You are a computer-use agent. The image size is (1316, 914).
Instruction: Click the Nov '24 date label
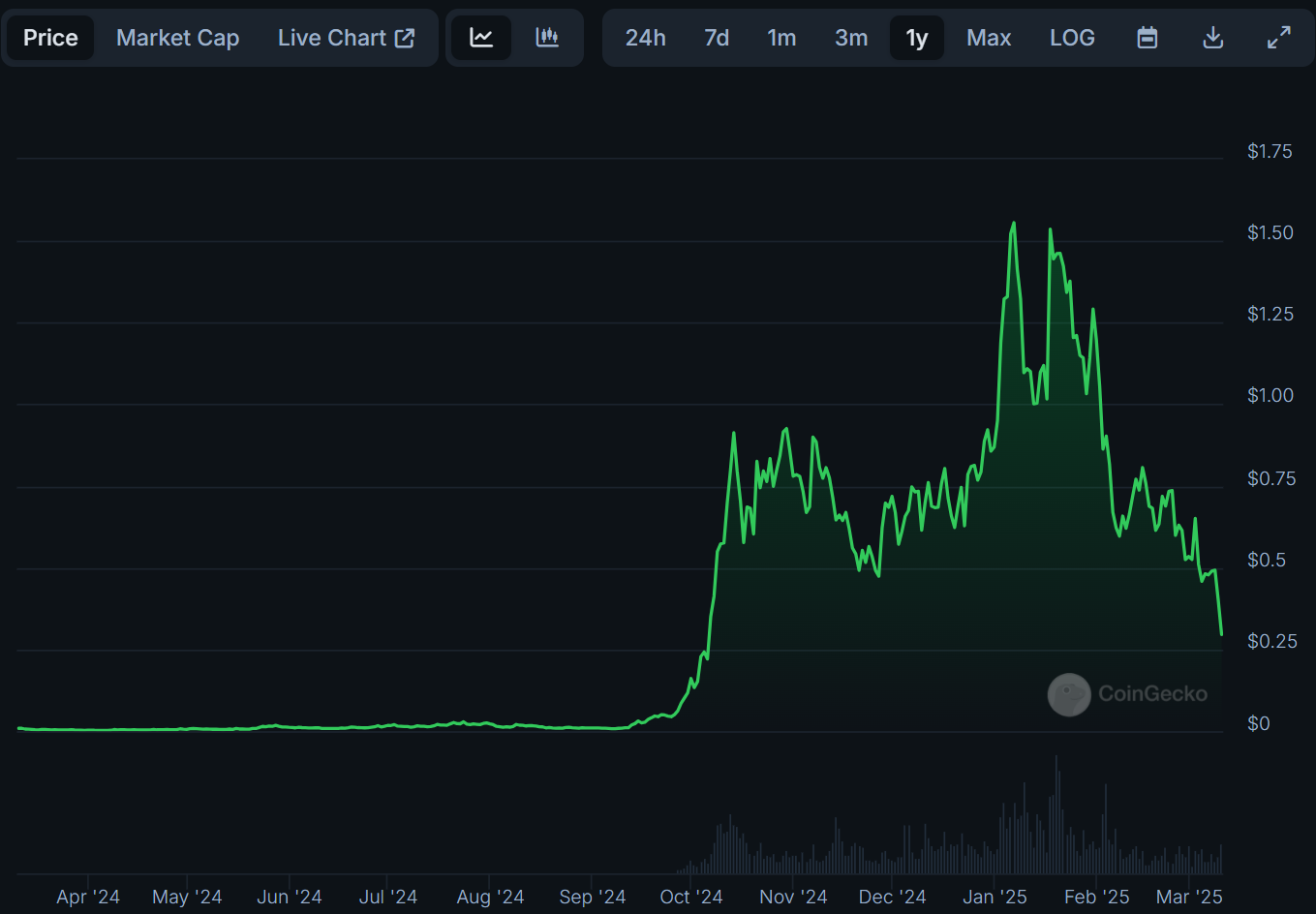click(793, 897)
